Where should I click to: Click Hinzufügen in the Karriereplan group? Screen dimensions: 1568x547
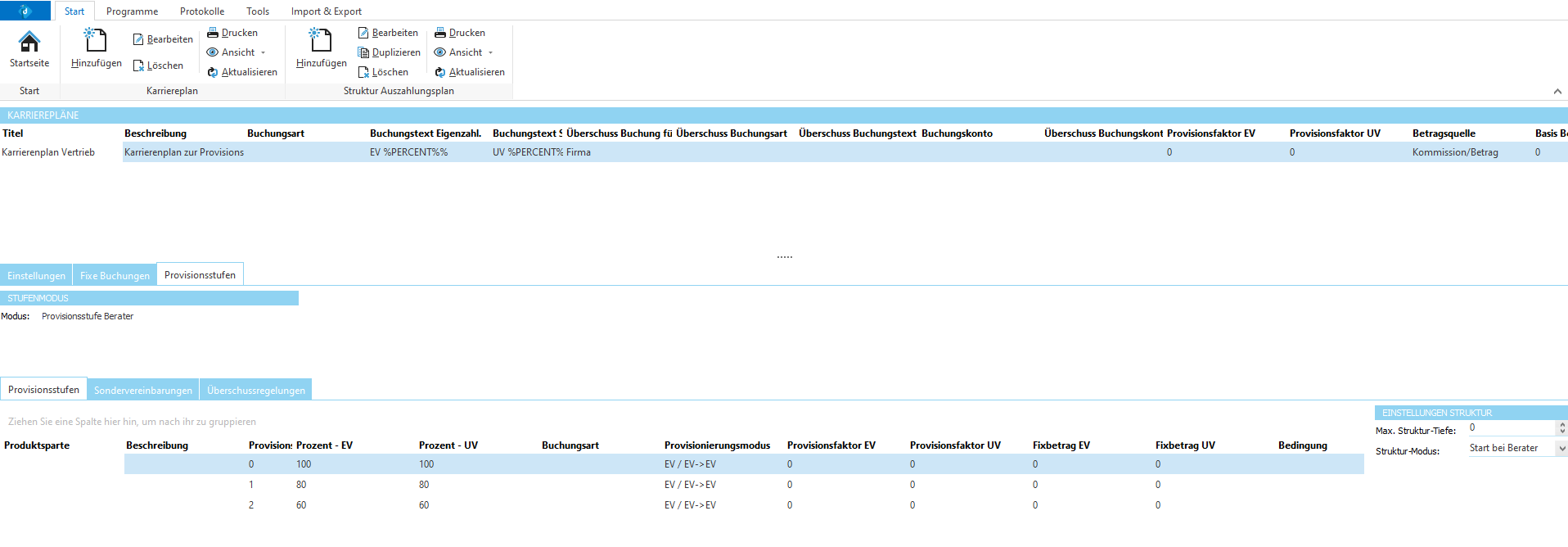(96, 47)
